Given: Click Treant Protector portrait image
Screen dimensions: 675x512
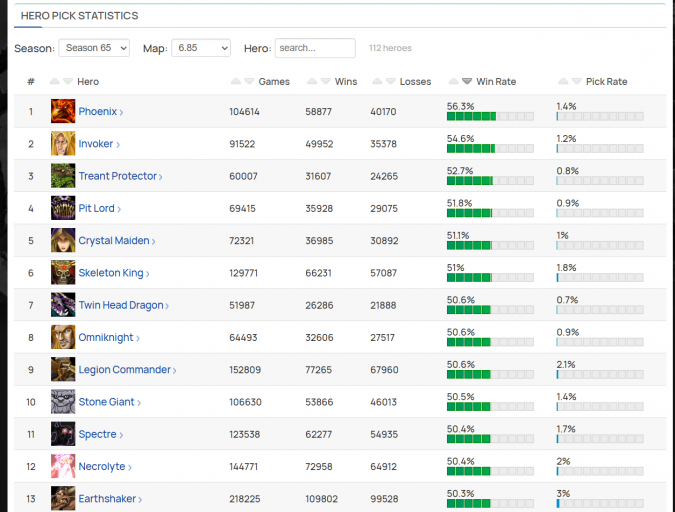Looking at the screenshot, I should click(x=63, y=176).
